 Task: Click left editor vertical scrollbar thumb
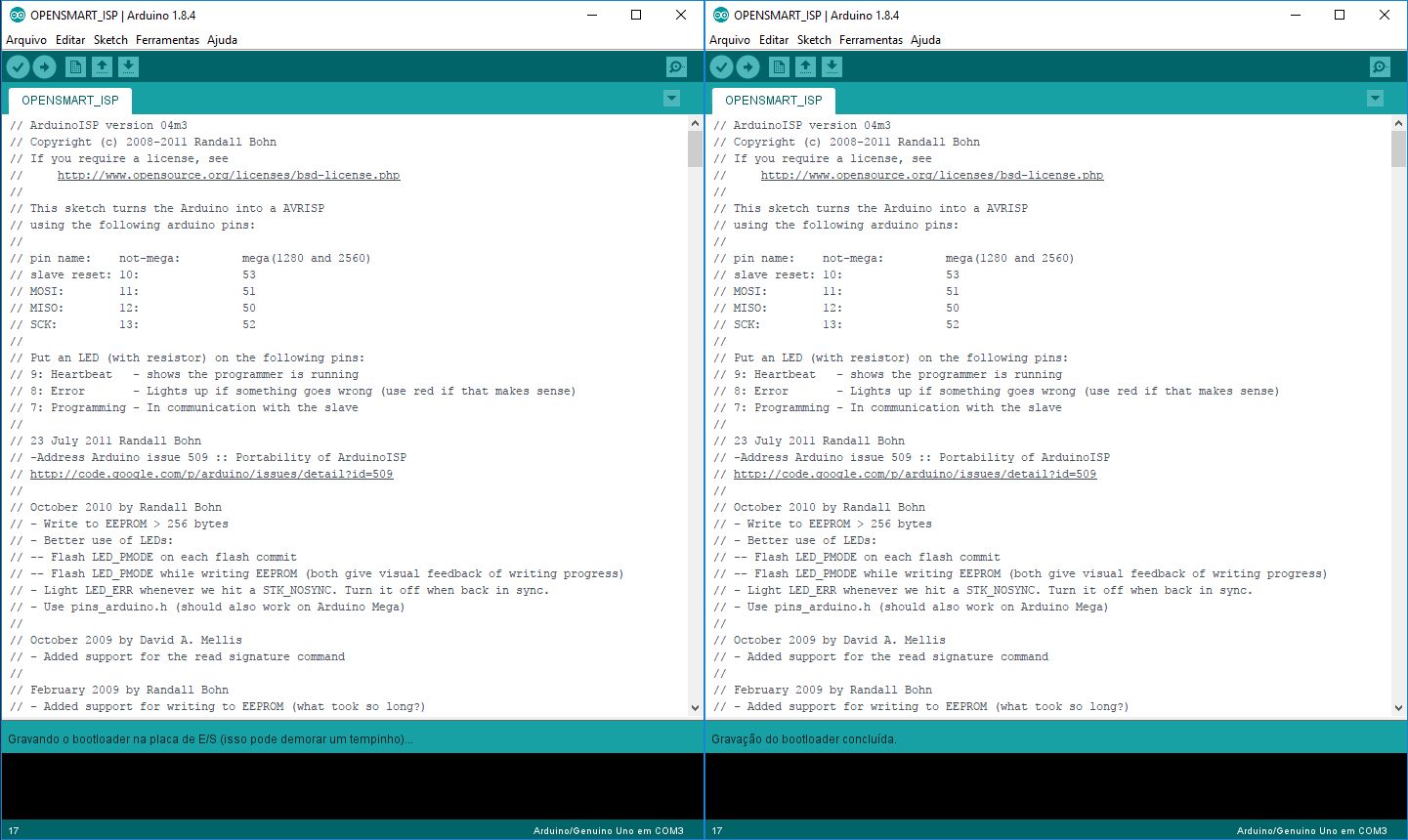click(x=695, y=149)
